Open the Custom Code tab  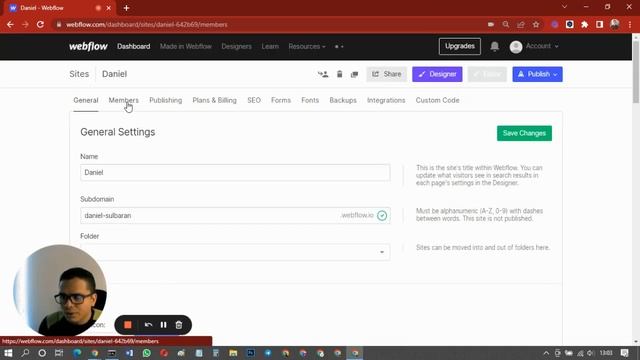pyautogui.click(x=438, y=100)
